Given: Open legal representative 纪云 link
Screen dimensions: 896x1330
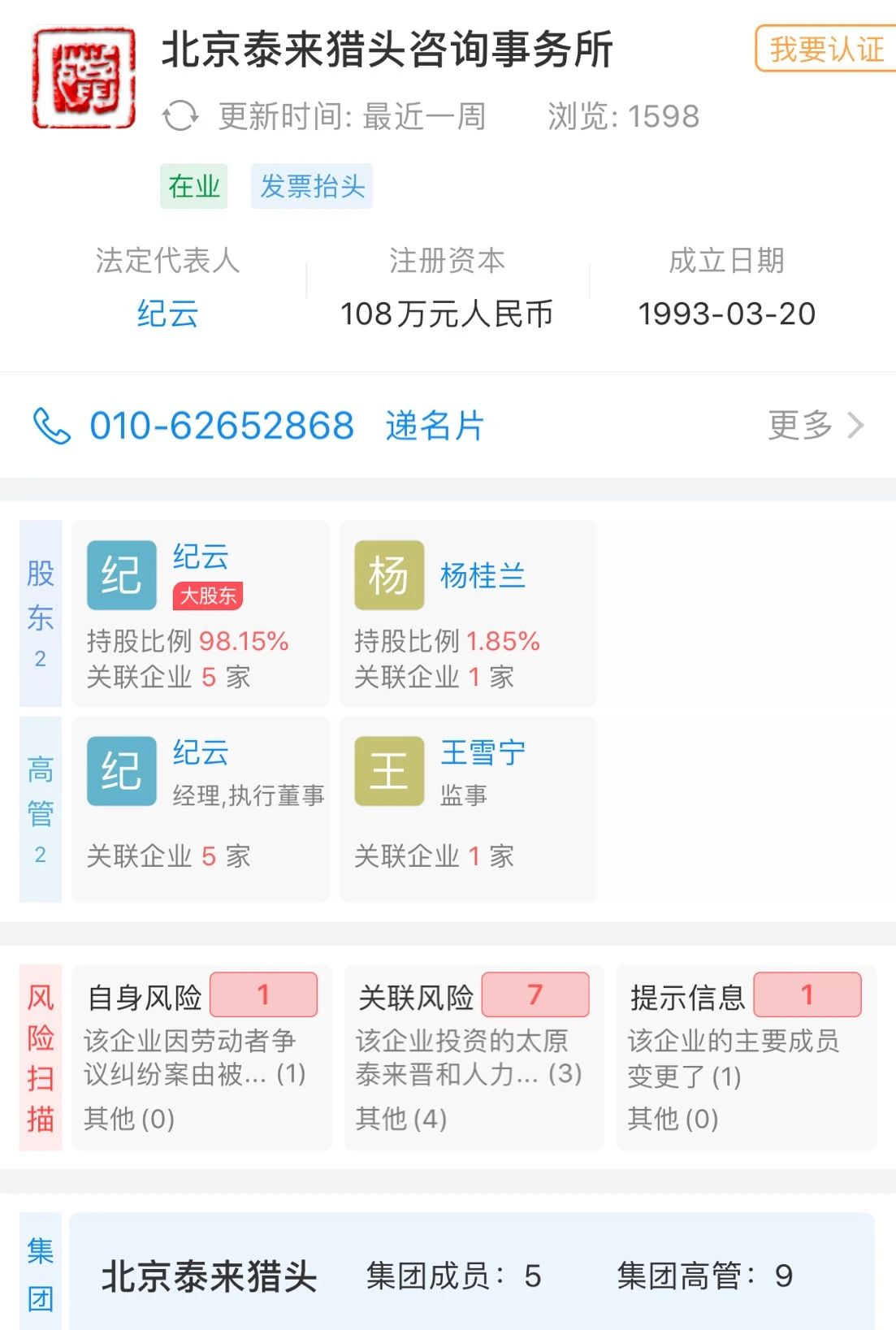Looking at the screenshot, I should coord(167,314).
